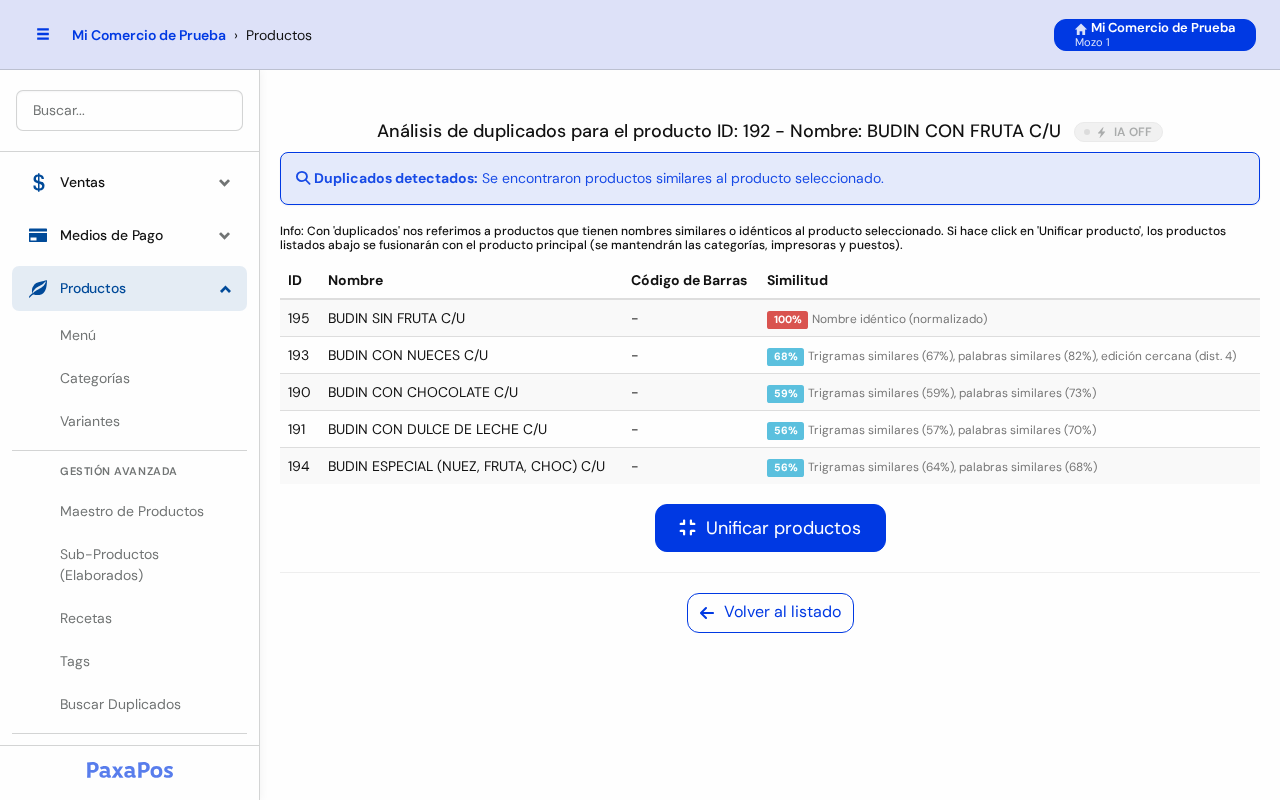Click the Nombre column header

[x=355, y=280]
